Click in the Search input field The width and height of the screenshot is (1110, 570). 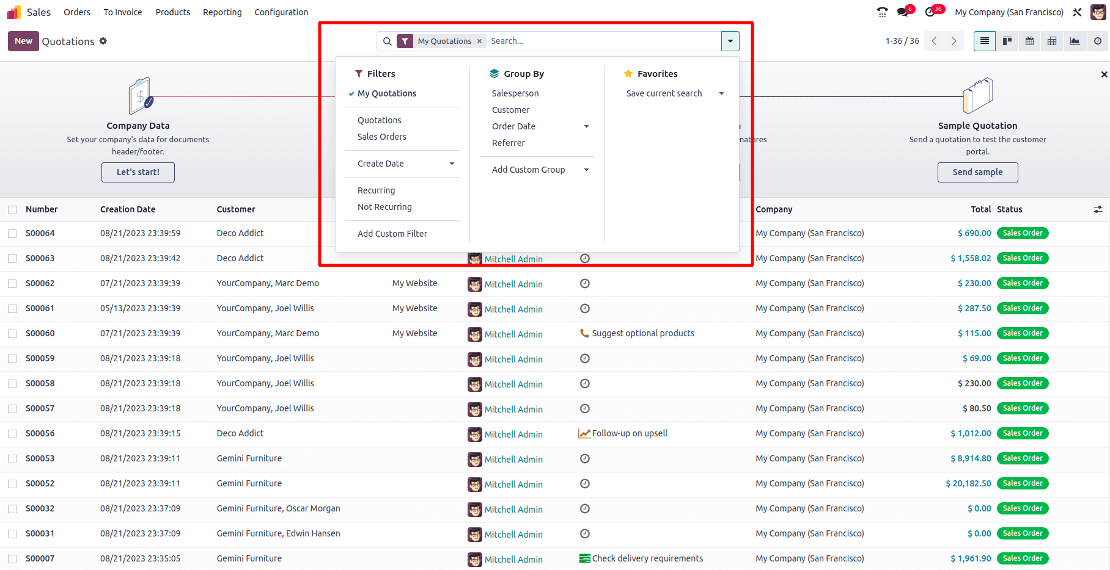tap(600, 41)
